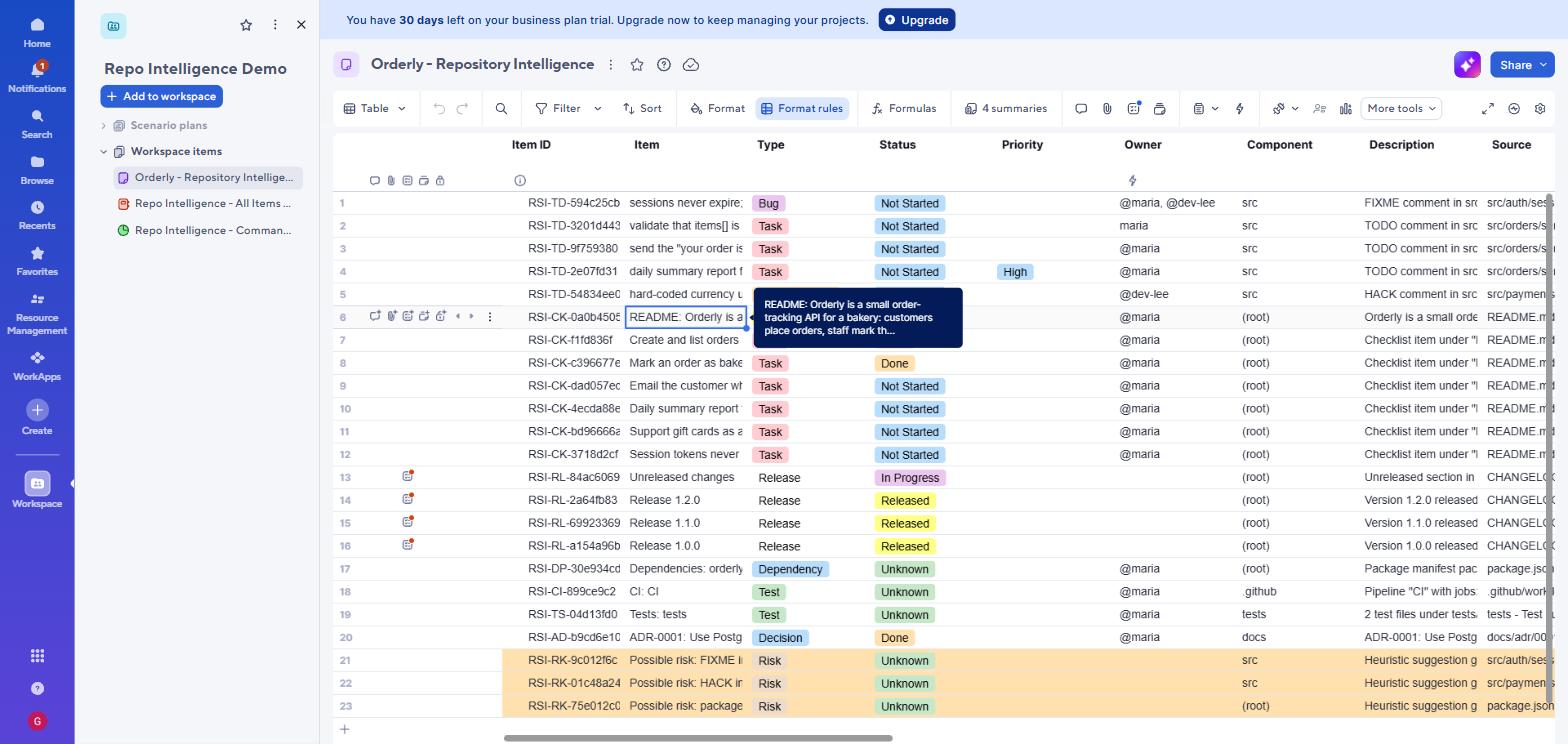Toggle the Format rules panel
This screenshot has width=1568, height=744.
coord(802,108)
